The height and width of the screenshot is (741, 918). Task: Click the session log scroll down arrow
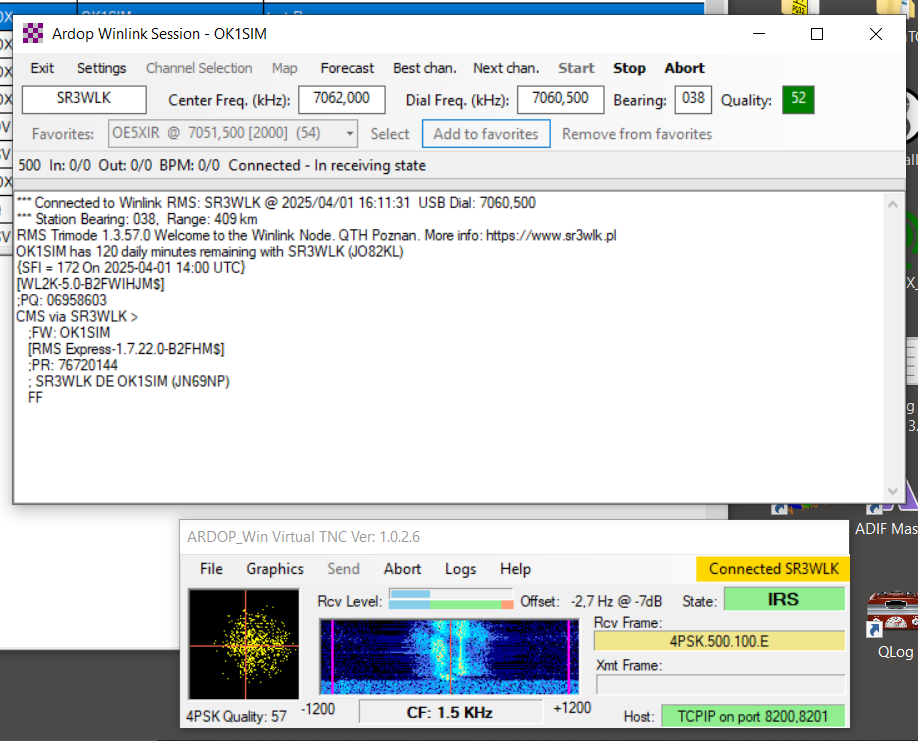point(893,490)
